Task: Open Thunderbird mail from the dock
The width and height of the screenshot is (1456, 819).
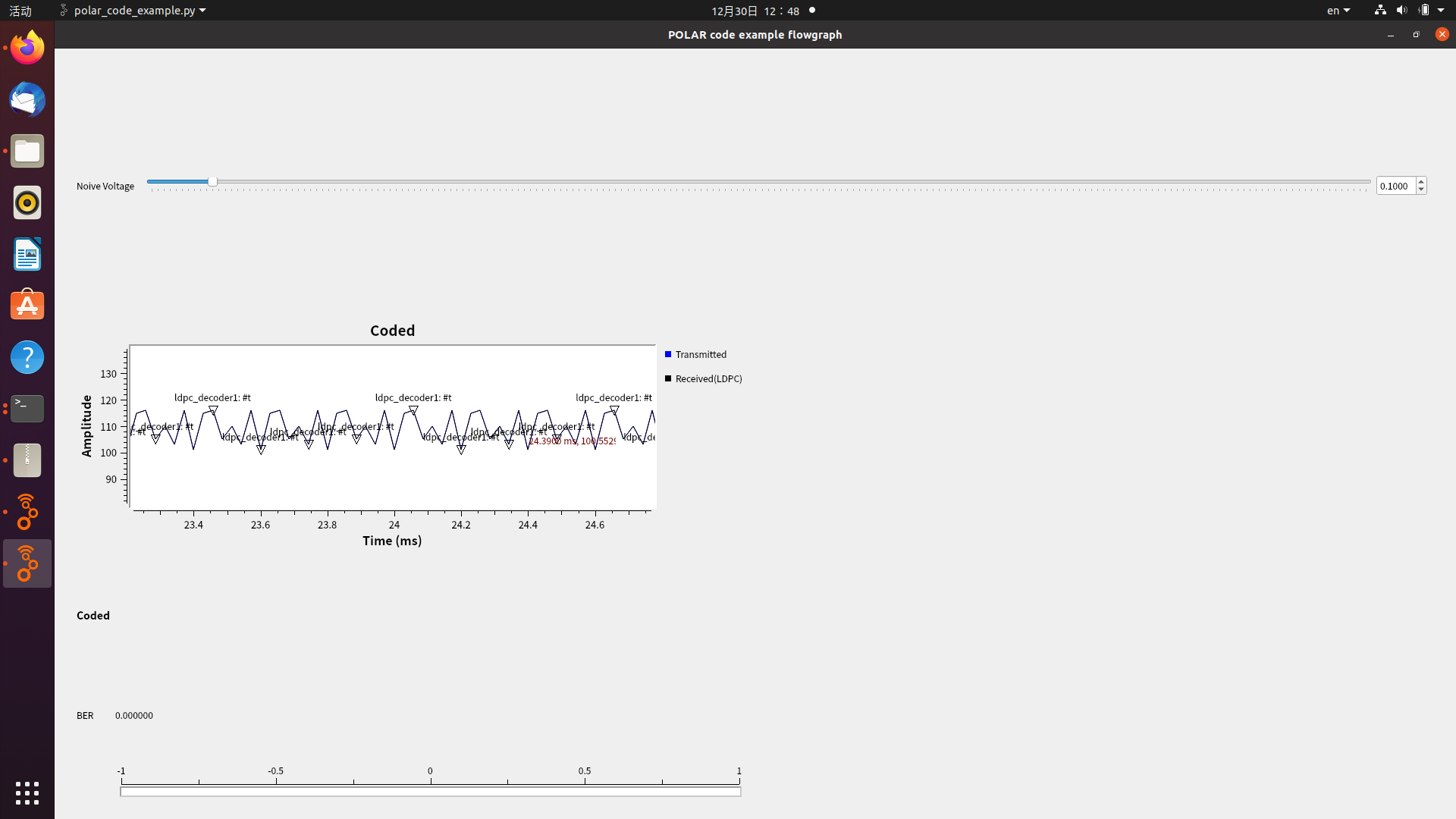Action: click(x=27, y=99)
